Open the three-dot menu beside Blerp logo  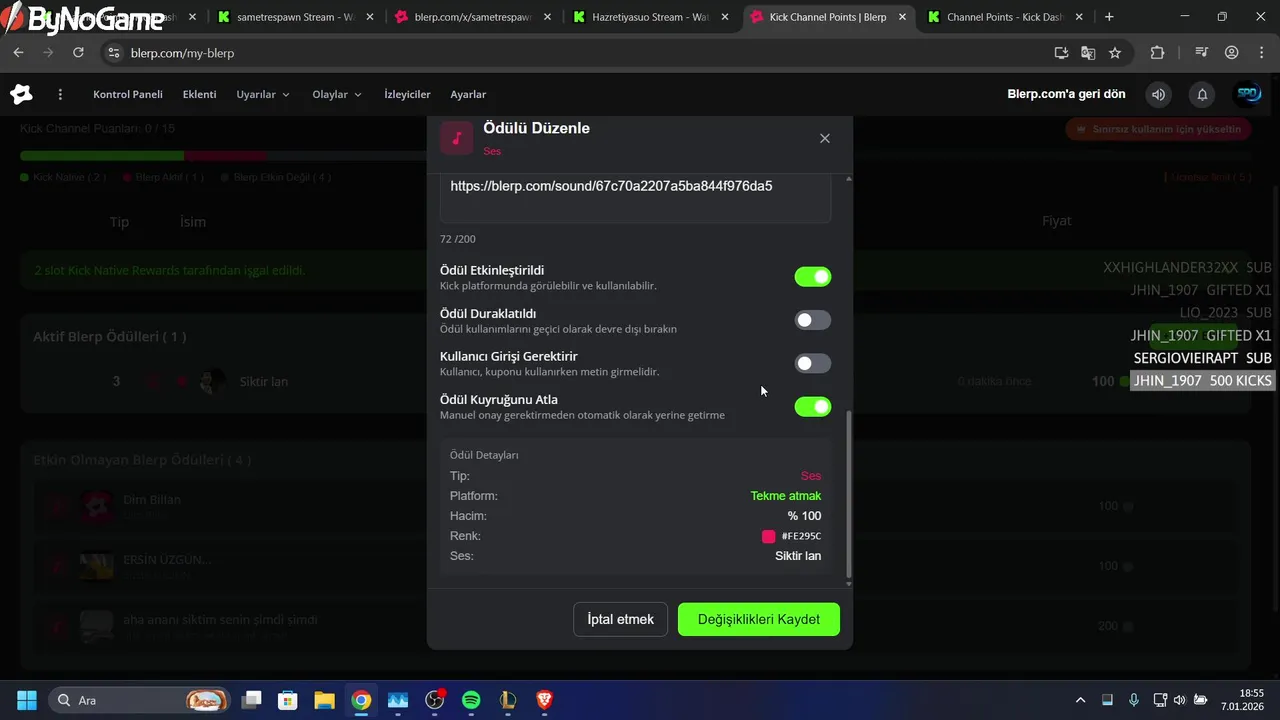point(60,94)
